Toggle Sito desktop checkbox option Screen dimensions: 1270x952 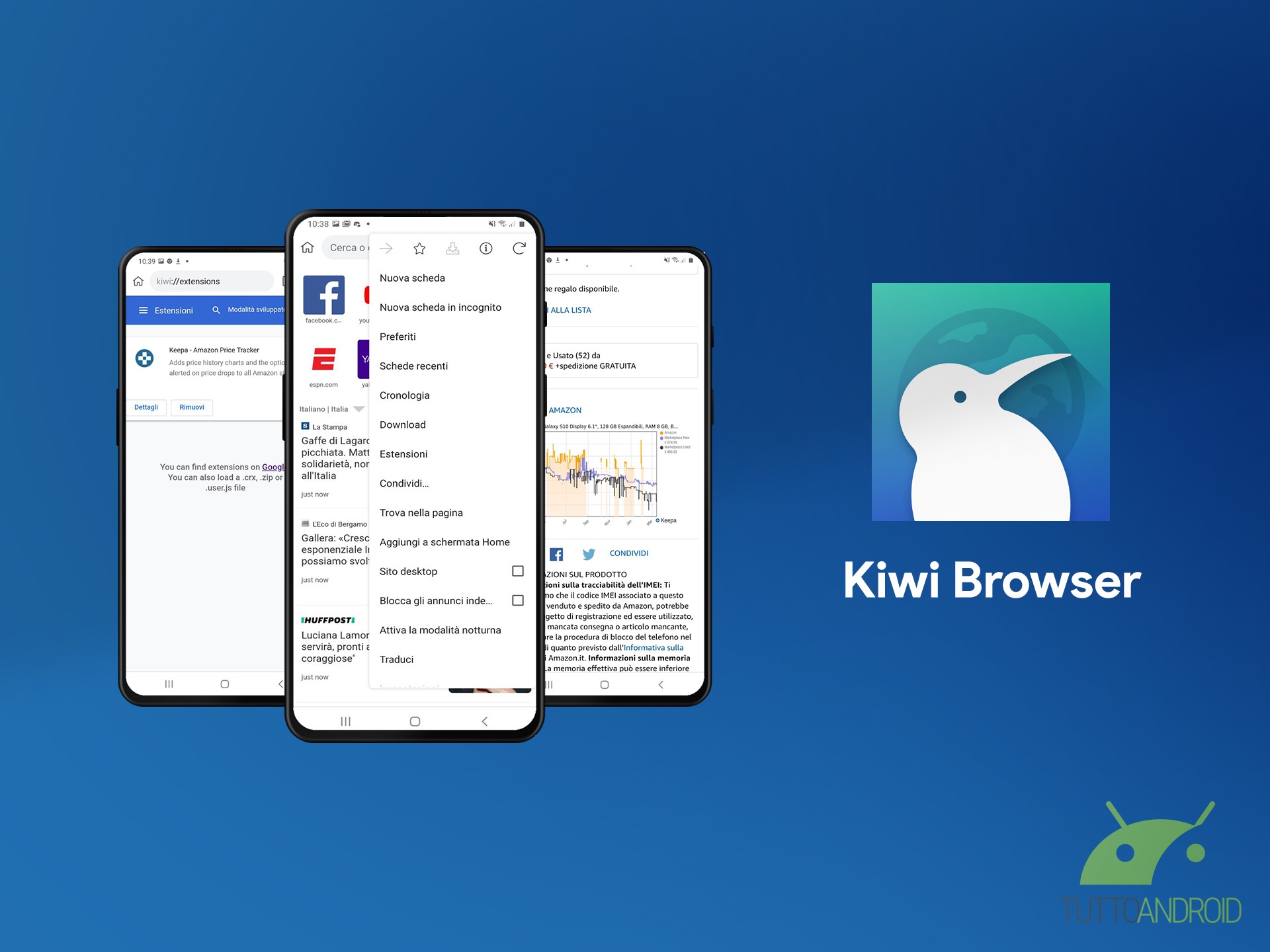(x=518, y=570)
